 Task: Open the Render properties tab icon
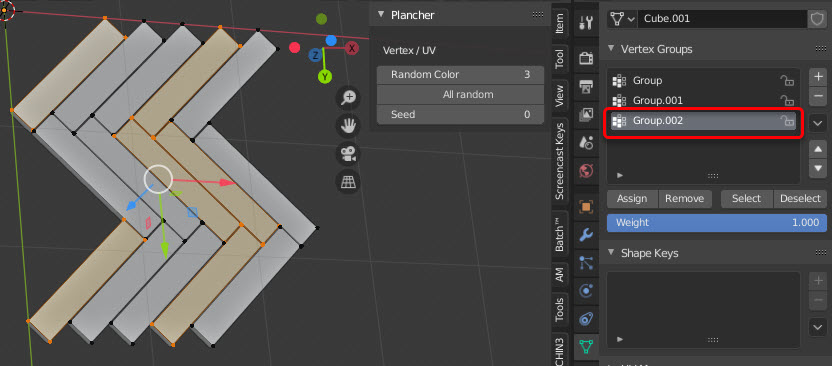[x=586, y=58]
